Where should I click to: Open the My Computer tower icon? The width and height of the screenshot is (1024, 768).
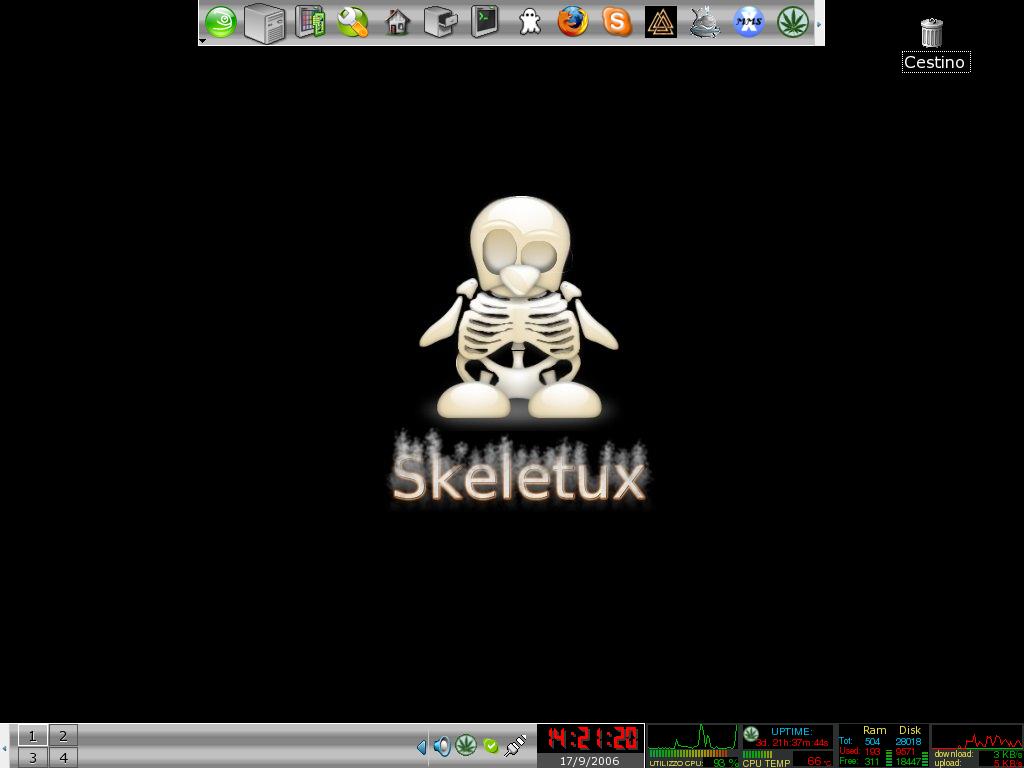(264, 24)
